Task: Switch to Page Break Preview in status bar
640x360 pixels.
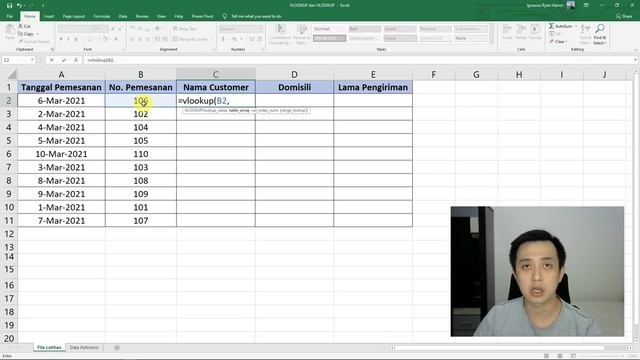Action: (x=573, y=356)
